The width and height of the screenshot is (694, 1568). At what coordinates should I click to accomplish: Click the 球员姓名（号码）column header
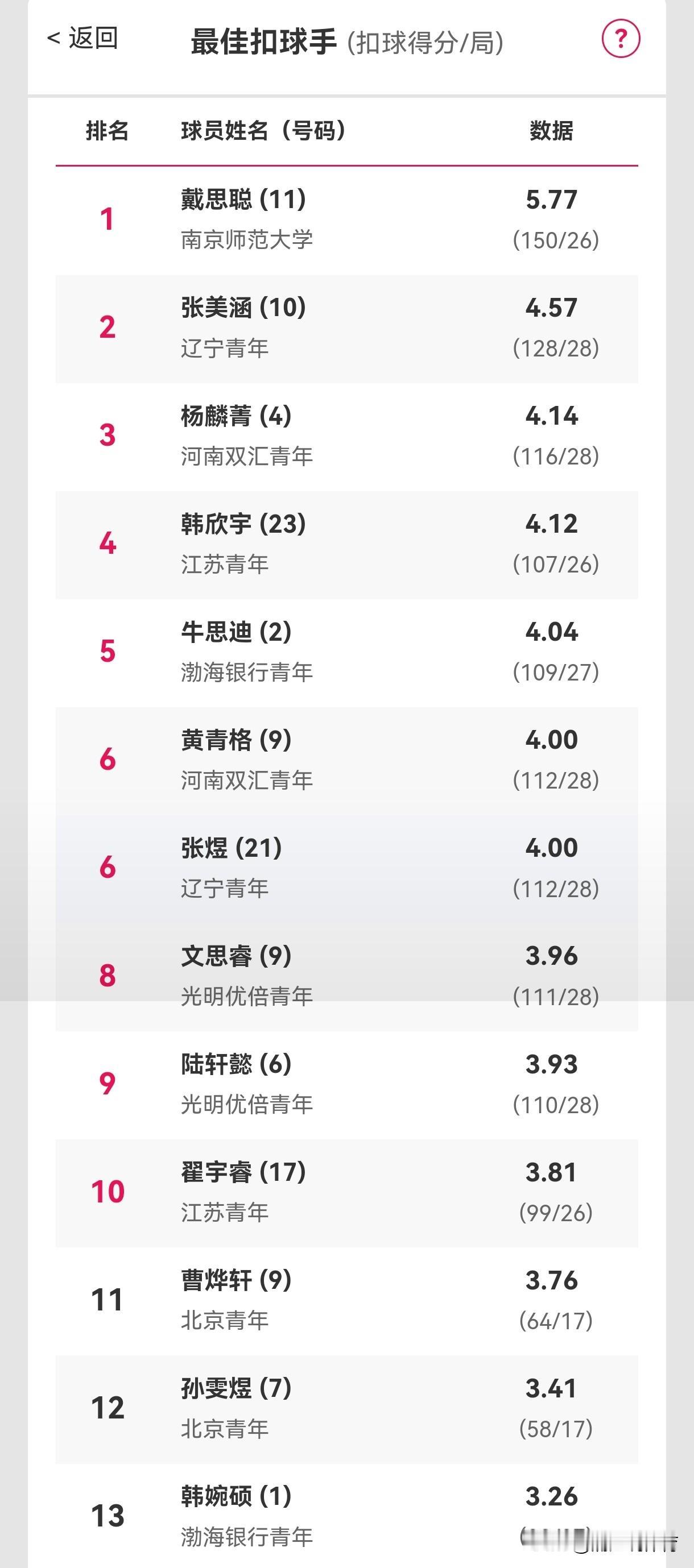pyautogui.click(x=263, y=131)
